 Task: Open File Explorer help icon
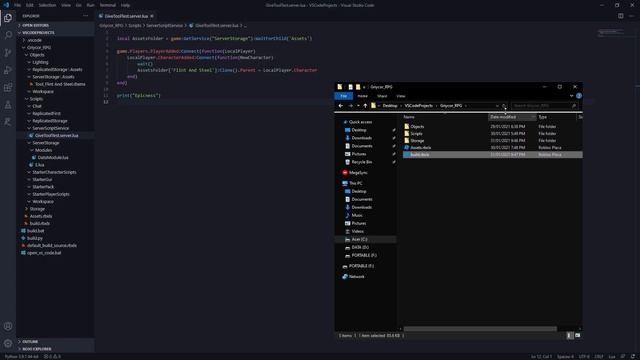coord(579,96)
